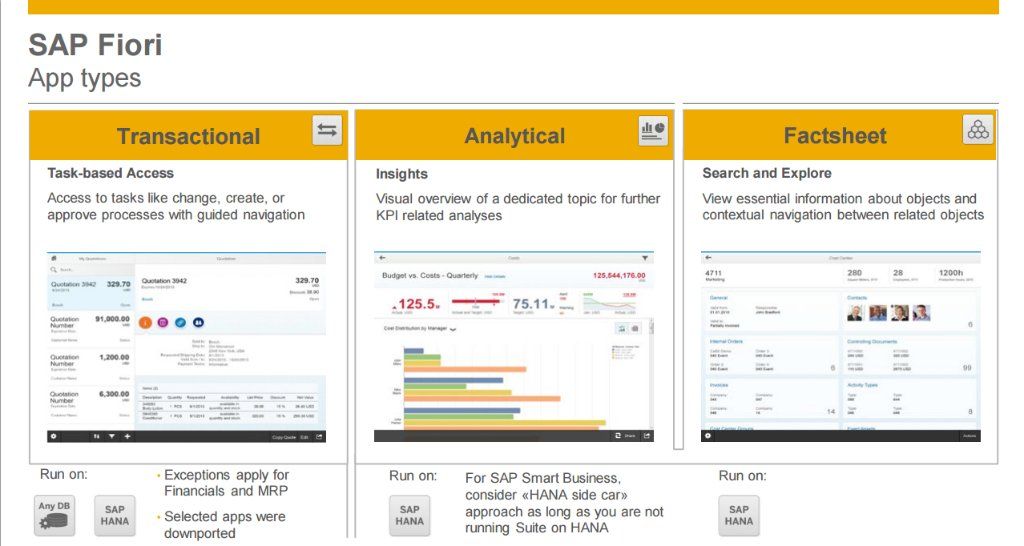The width and height of the screenshot is (1024, 546).
Task: Click fourth contact photo in Contacts
Action: [921, 313]
